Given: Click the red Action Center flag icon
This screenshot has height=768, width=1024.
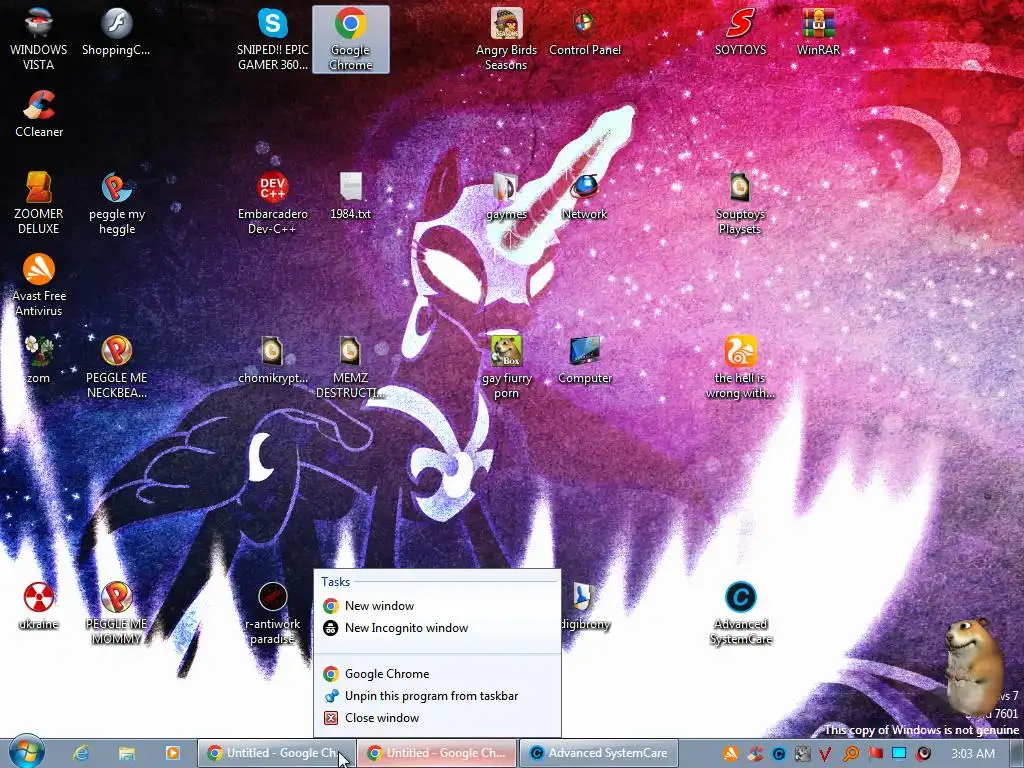Looking at the screenshot, I should pos(875,754).
